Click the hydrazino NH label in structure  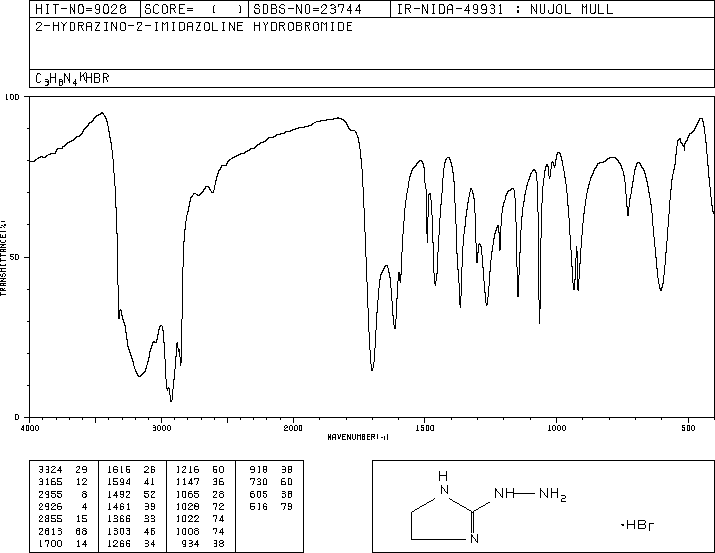click(504, 493)
